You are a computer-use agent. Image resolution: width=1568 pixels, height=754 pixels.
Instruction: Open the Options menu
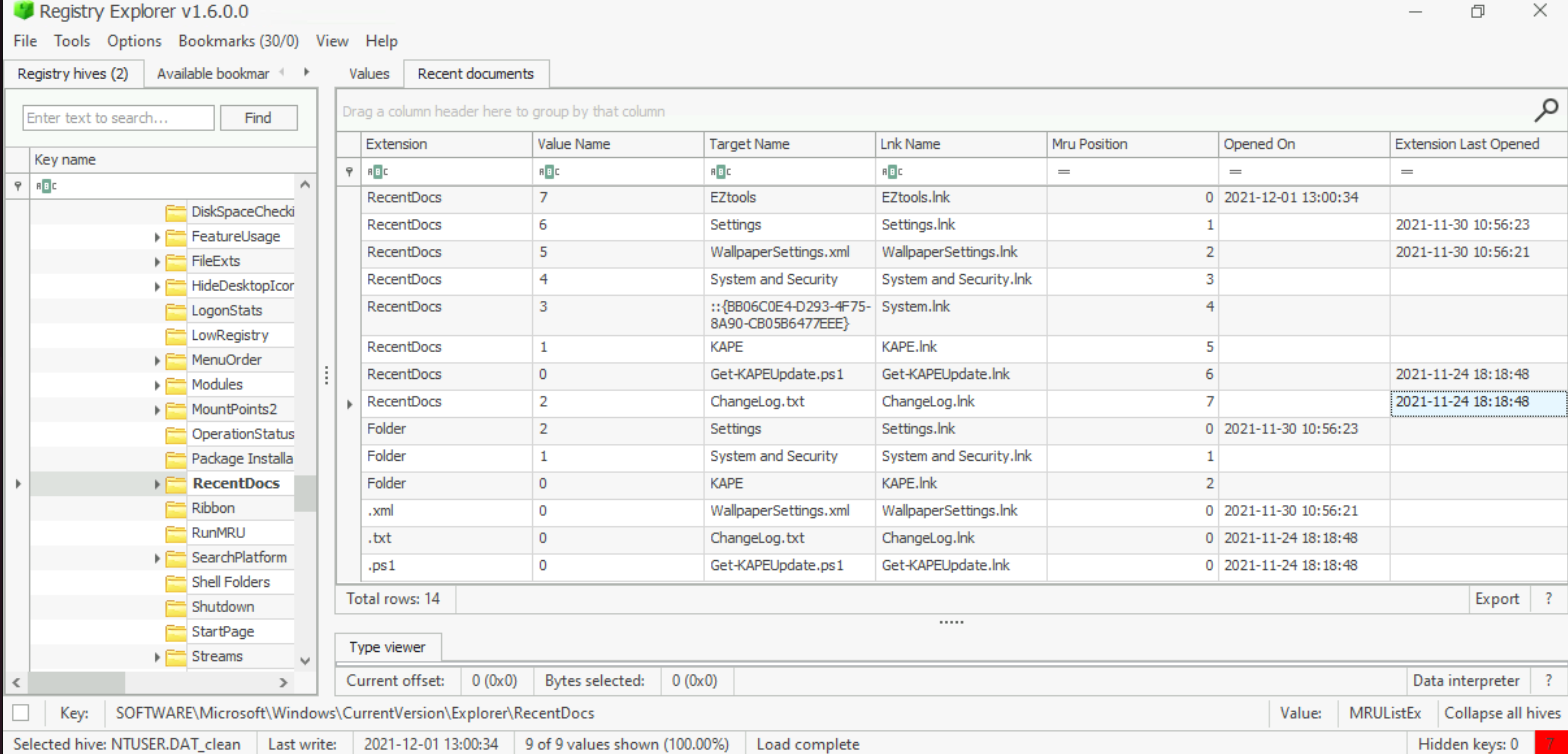[135, 41]
